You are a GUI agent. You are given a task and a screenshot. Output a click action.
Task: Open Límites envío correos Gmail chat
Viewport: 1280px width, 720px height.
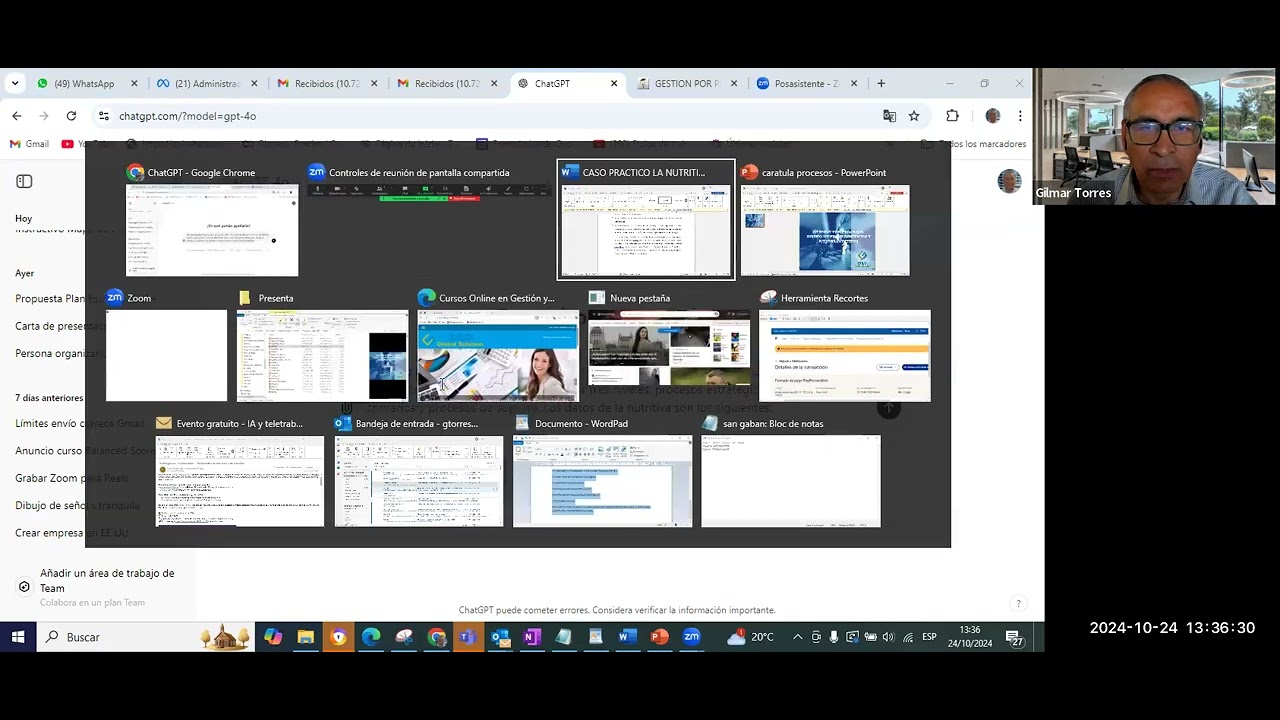pyautogui.click(x=79, y=423)
